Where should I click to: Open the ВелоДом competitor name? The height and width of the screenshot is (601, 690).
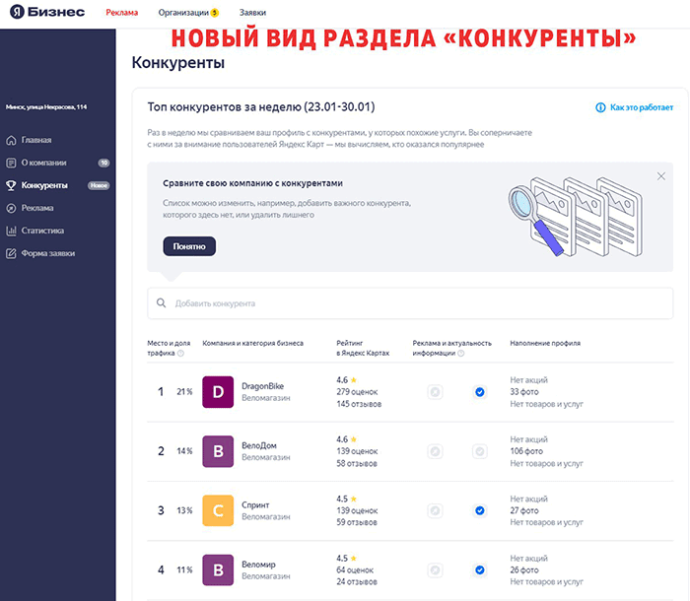click(259, 445)
